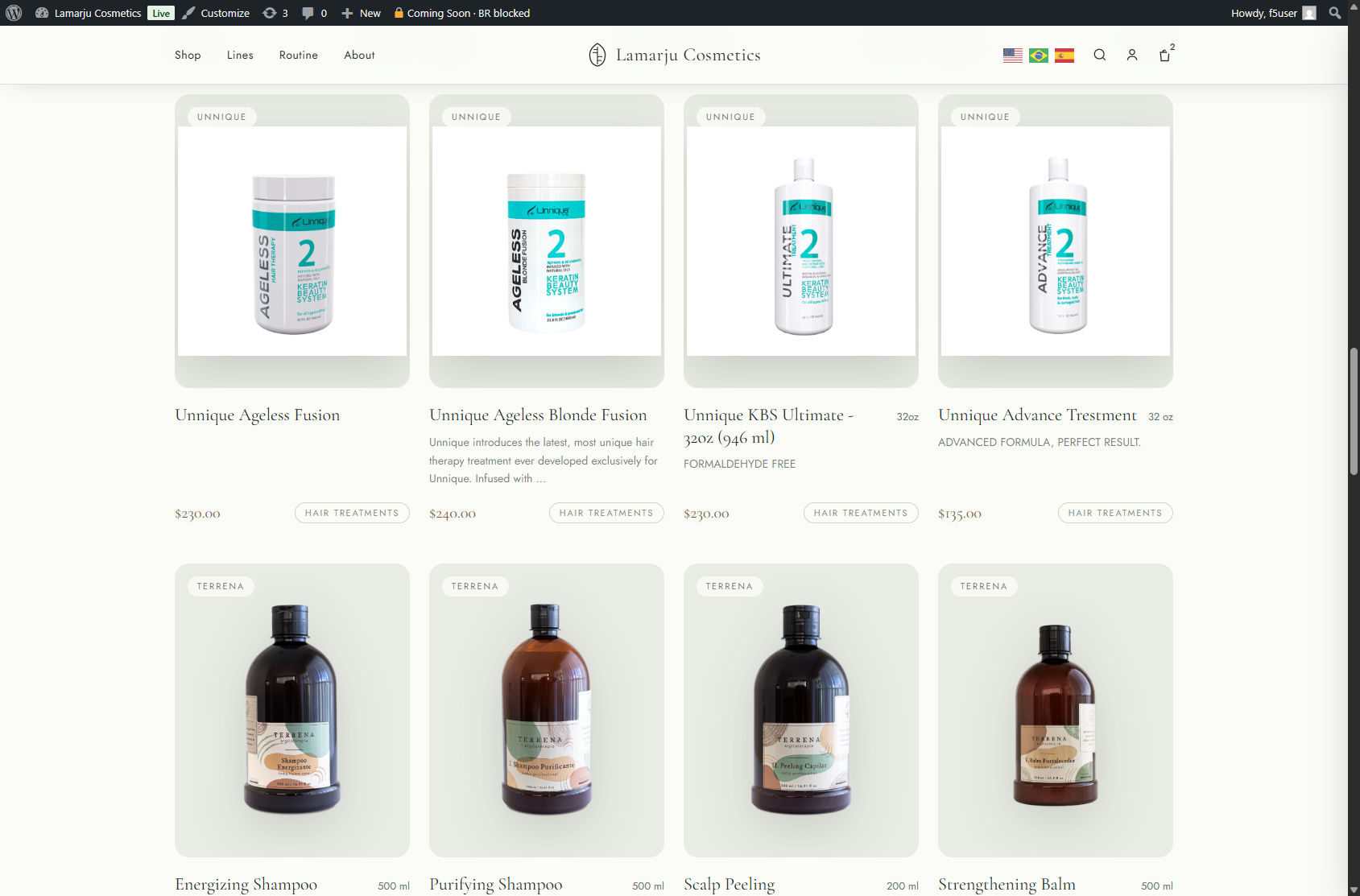Click the $240.00 price text
The image size is (1360, 896).
click(453, 514)
